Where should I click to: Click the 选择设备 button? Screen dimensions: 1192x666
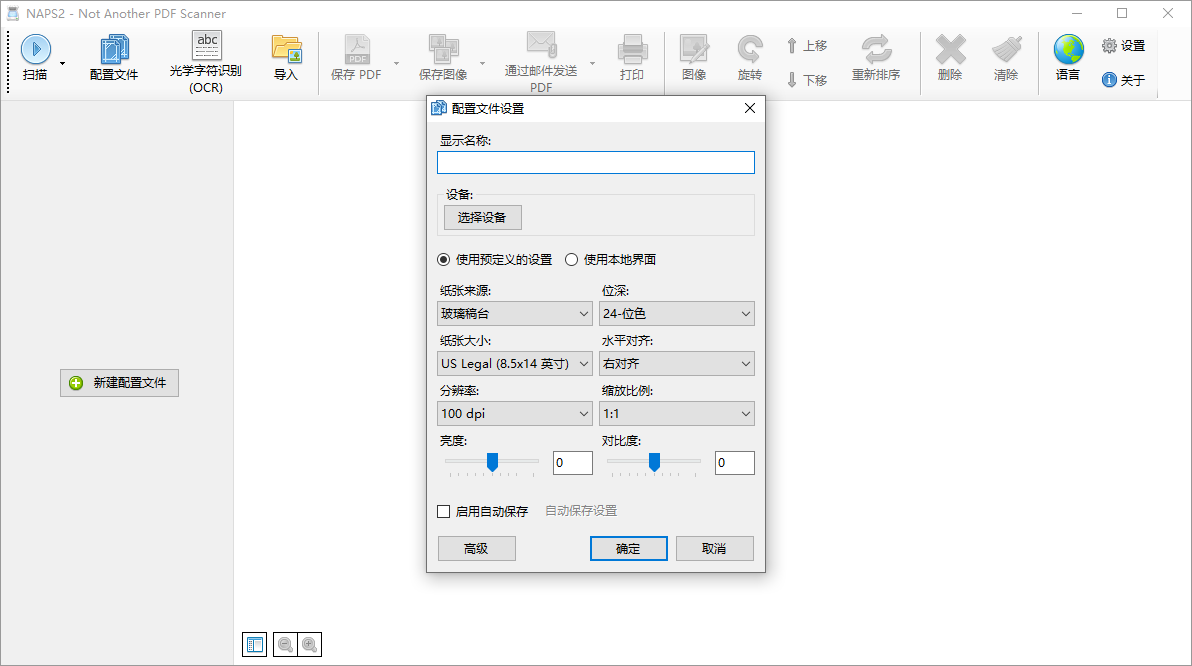coord(483,217)
